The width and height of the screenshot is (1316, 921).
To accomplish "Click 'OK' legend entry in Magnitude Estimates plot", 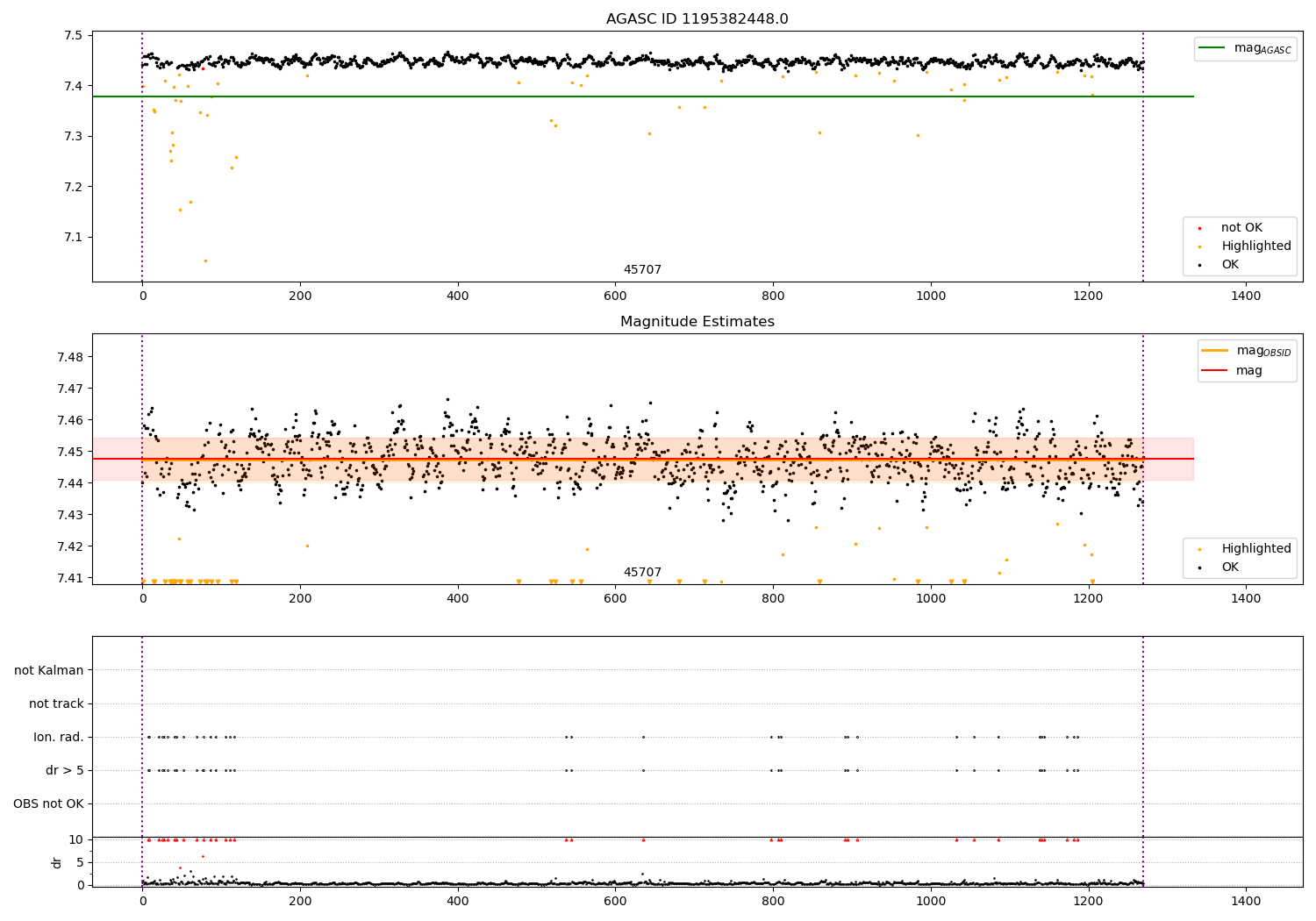I will pyautogui.click(x=1230, y=568).
